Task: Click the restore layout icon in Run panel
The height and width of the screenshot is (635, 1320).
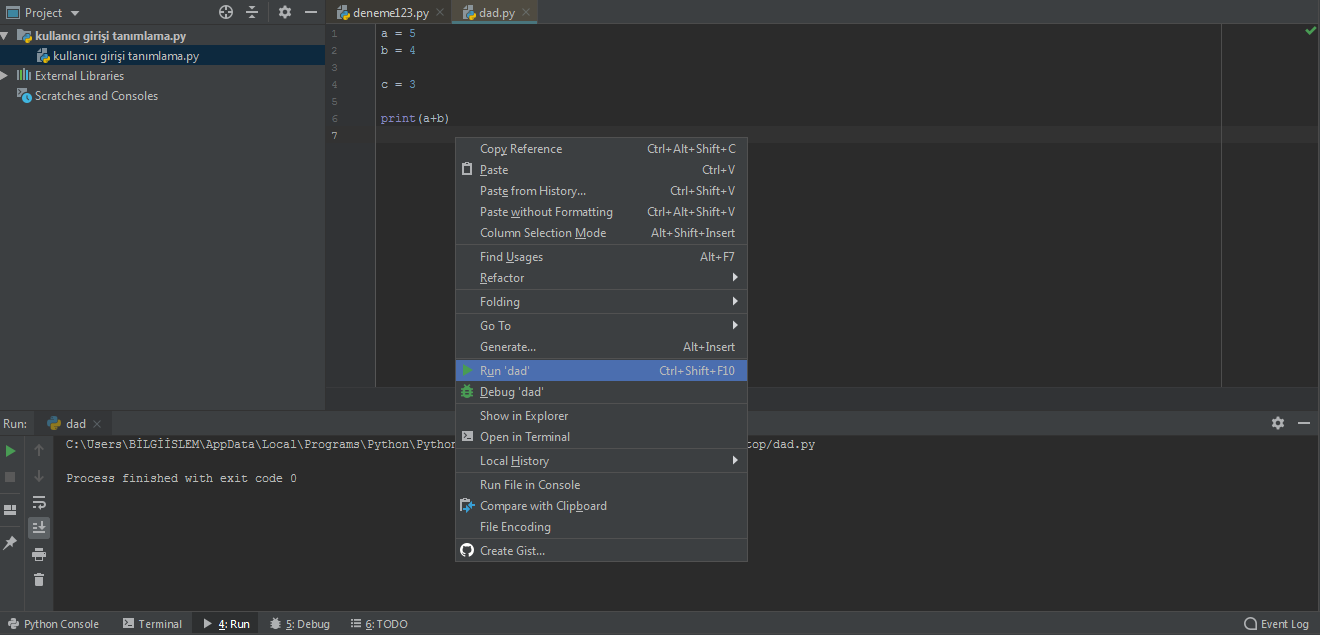Action: click(x=11, y=510)
